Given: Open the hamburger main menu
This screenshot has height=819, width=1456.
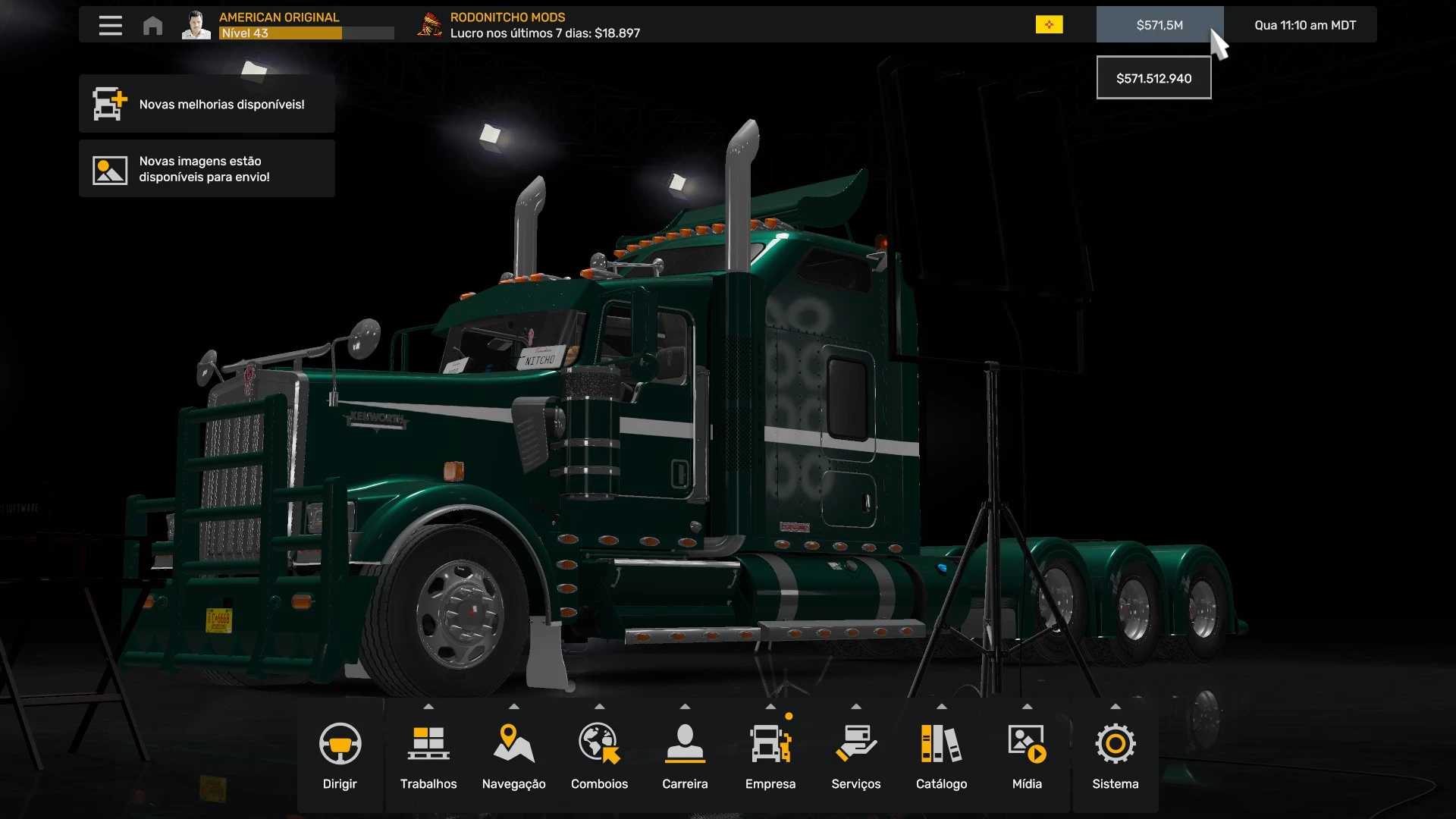Looking at the screenshot, I should point(110,25).
